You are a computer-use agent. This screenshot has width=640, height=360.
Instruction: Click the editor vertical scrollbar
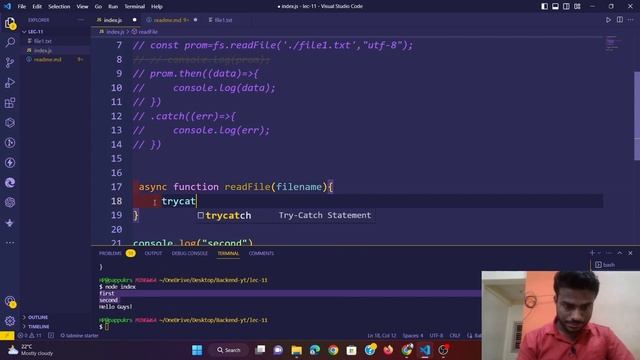point(637,116)
